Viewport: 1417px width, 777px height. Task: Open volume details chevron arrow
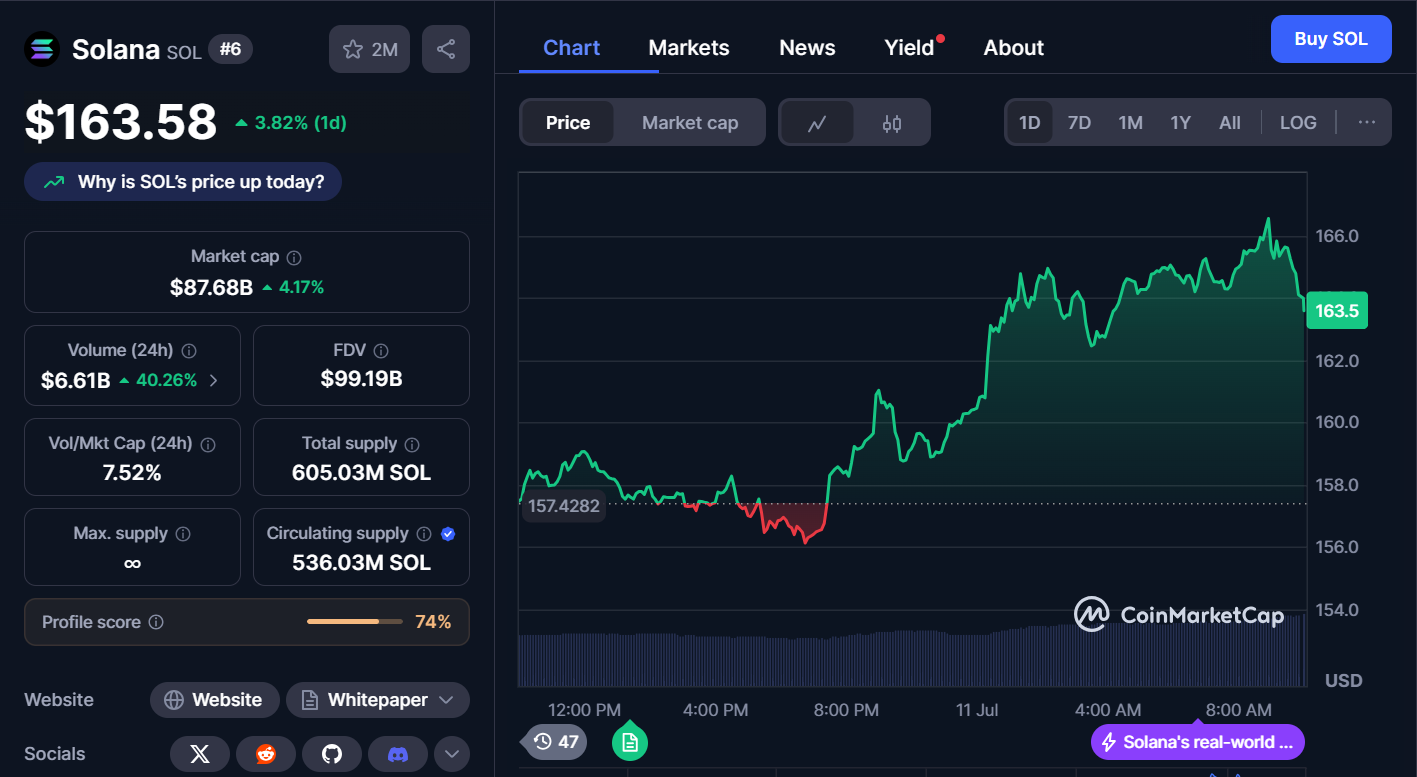point(213,380)
